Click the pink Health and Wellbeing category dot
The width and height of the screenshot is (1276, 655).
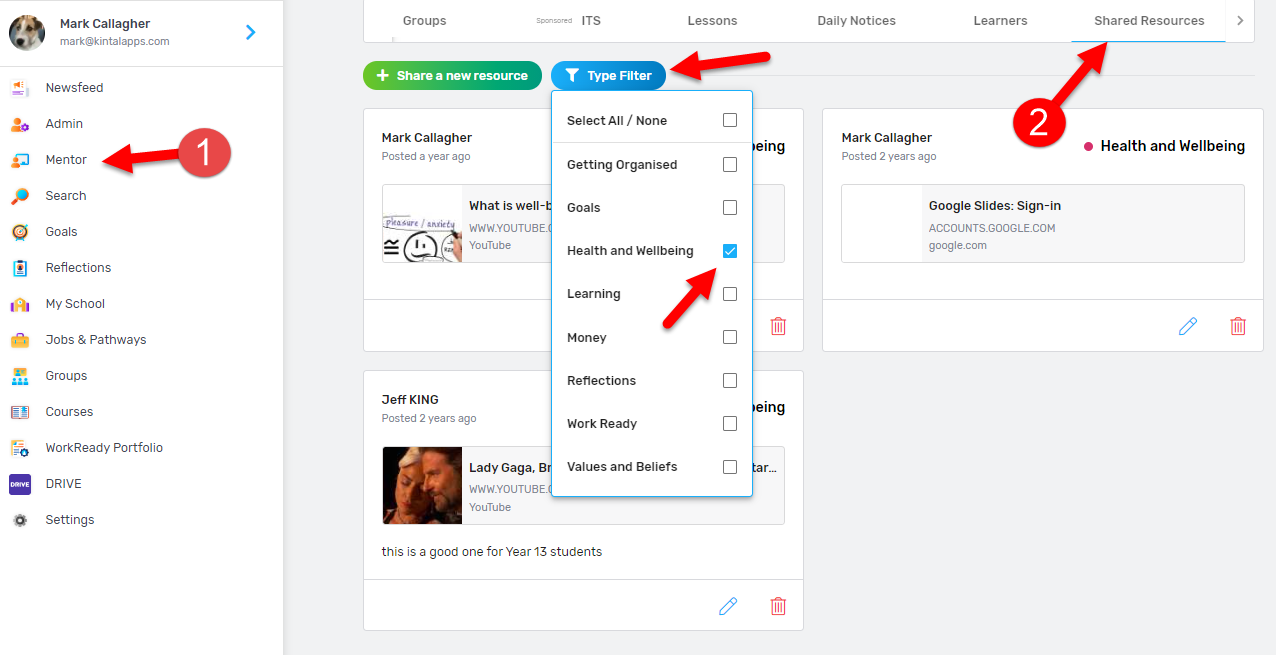[x=1088, y=147]
